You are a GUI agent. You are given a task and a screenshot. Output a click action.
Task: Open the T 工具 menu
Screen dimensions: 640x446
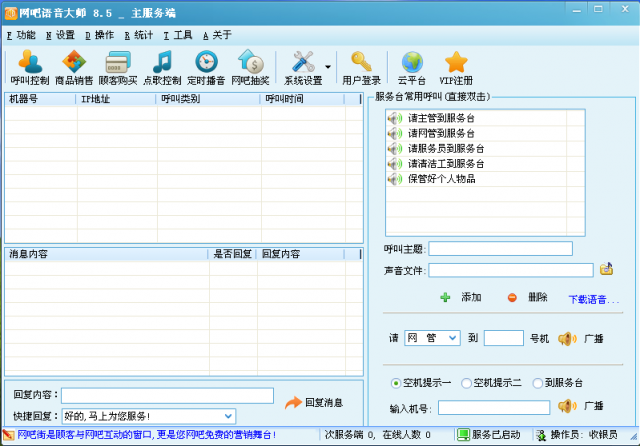pos(178,35)
